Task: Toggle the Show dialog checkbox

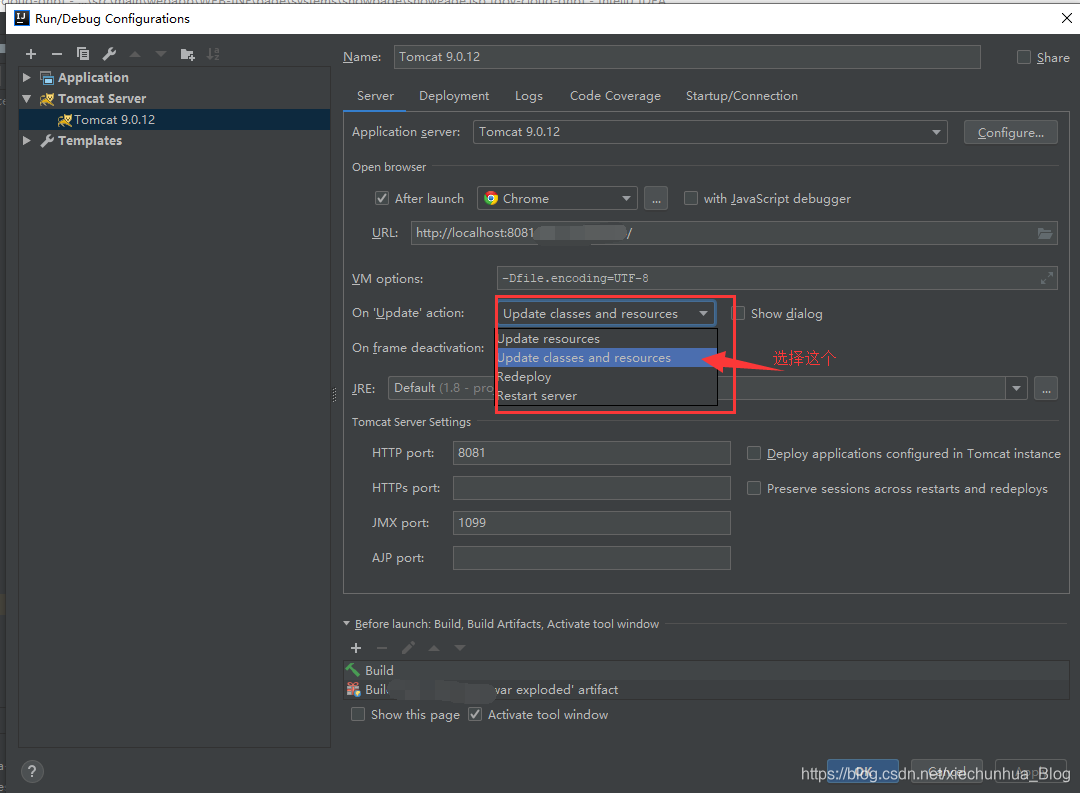Action: [739, 313]
